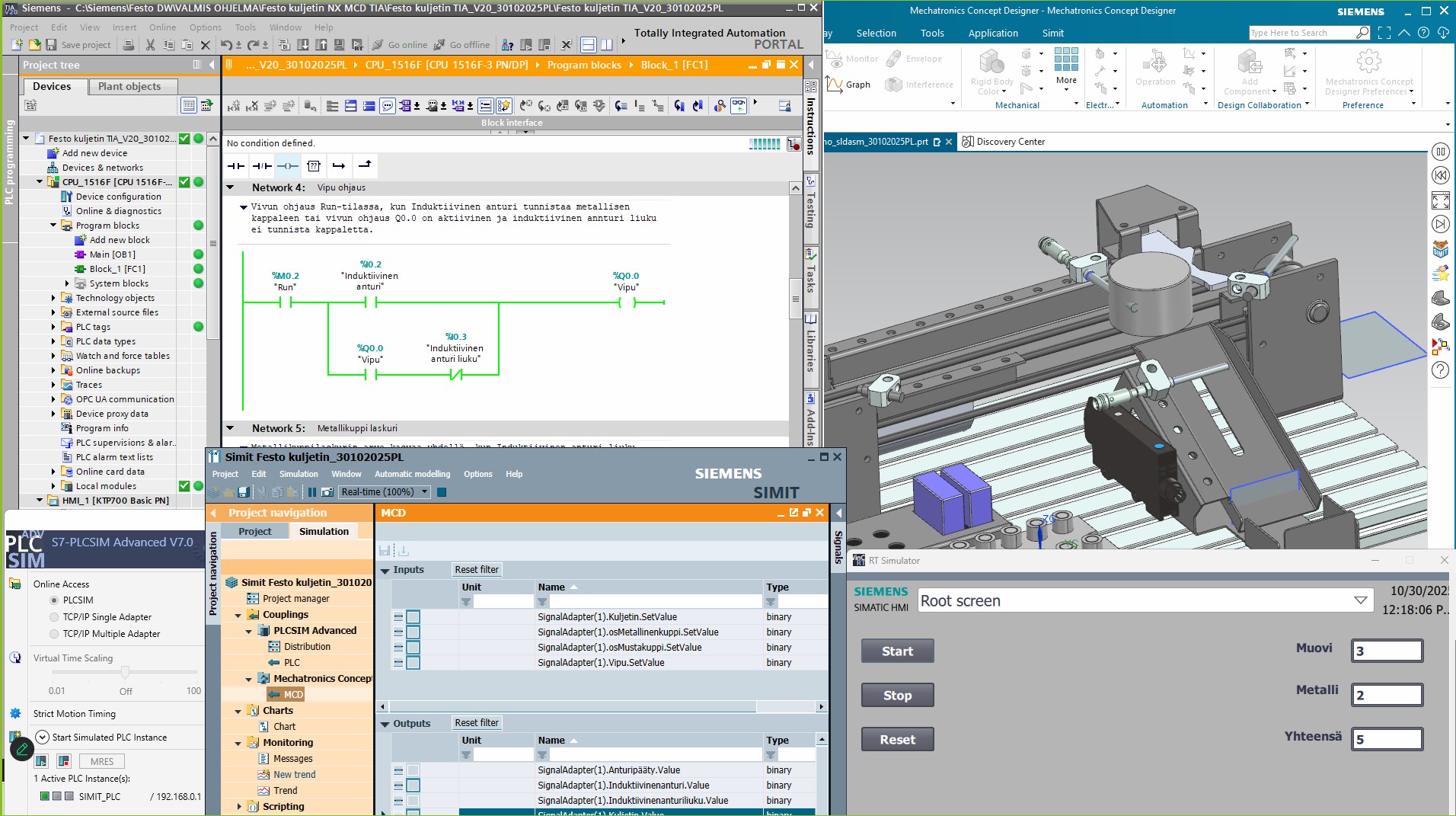Click the Virtual Time Scaling slider
Image resolution: width=1456 pixels, height=816 pixels.
point(125,672)
